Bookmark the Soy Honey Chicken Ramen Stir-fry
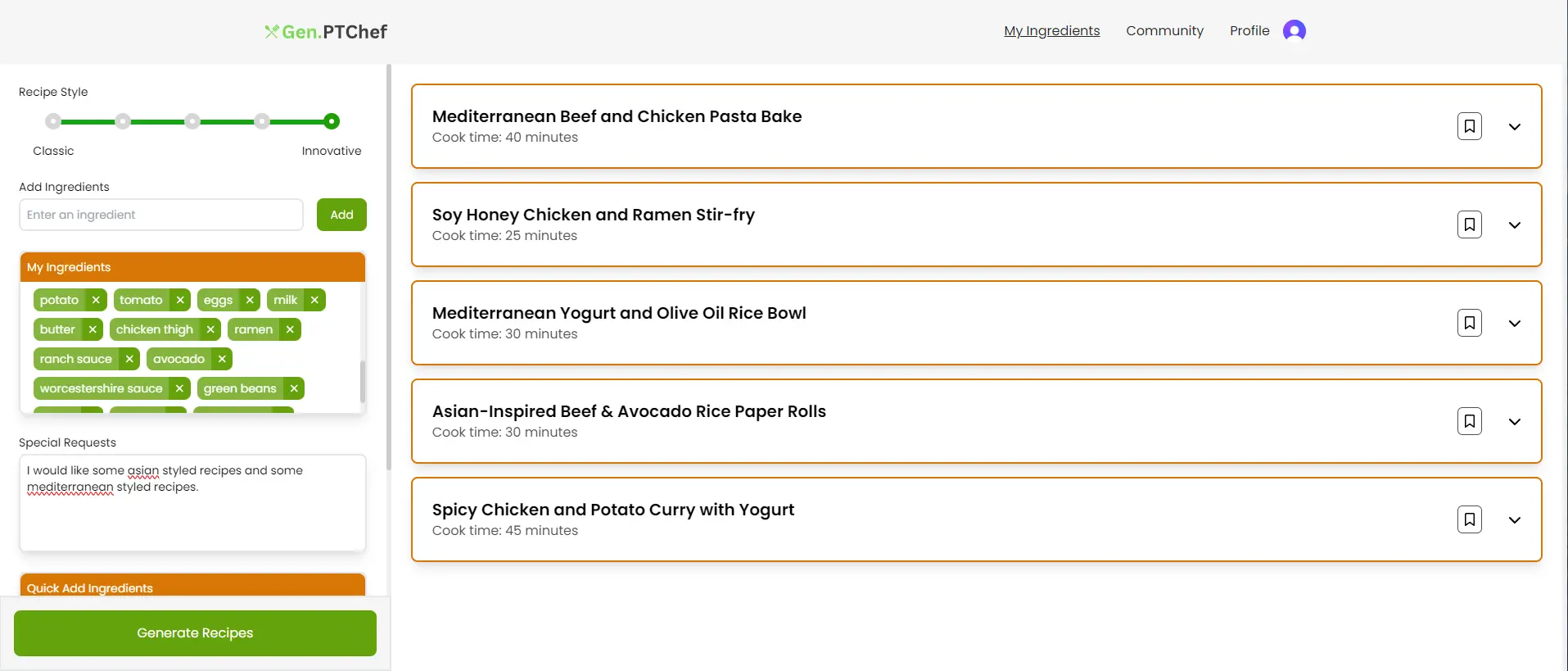 point(1469,224)
